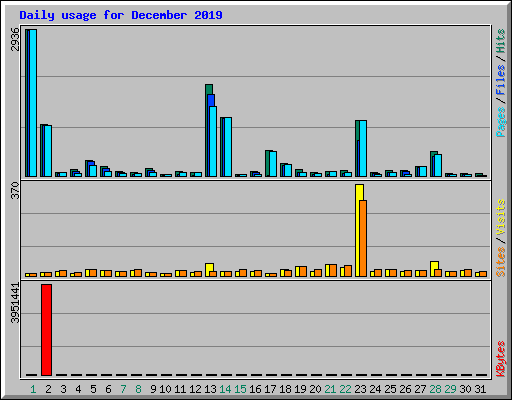Click day label 28 on the x-axis
512x400 pixels.
435,389
